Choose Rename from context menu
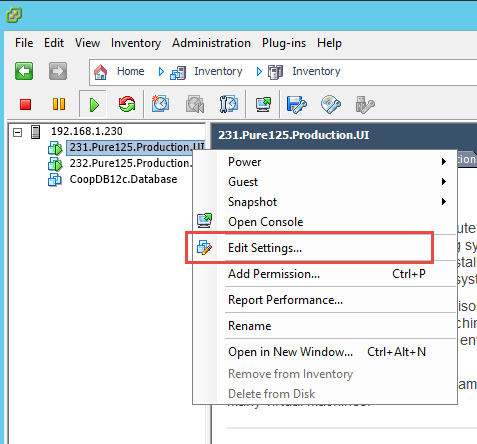 click(x=250, y=326)
